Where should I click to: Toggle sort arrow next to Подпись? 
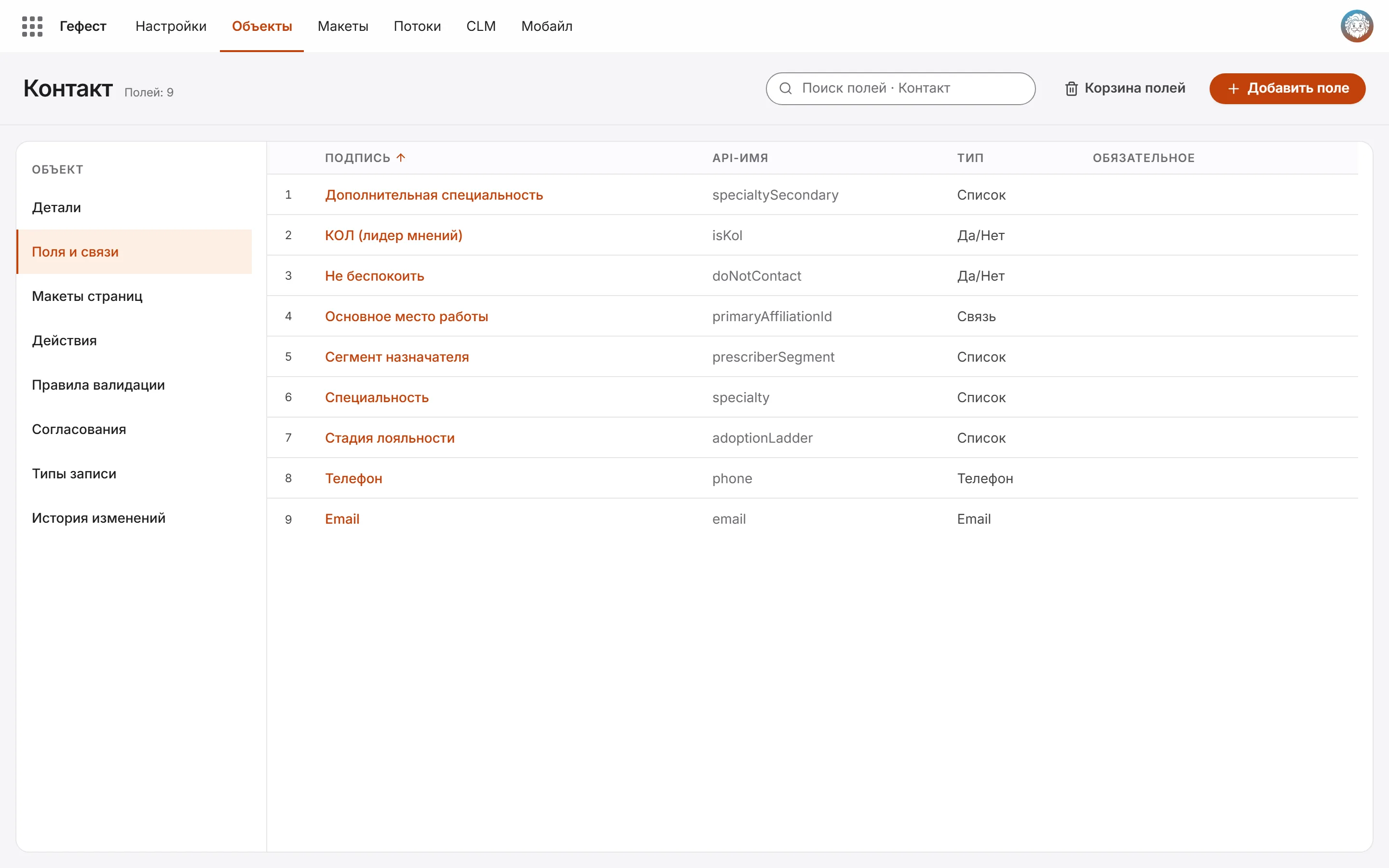point(401,158)
